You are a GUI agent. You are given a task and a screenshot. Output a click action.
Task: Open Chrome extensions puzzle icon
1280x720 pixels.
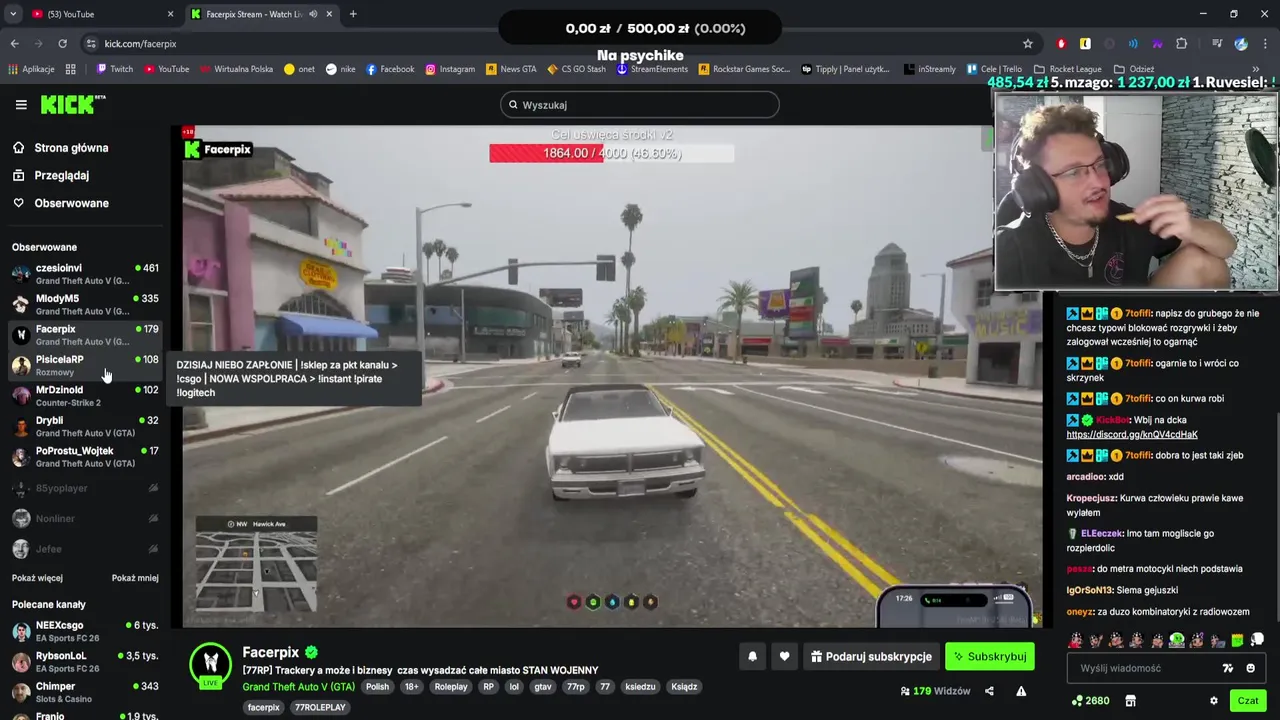(1181, 44)
